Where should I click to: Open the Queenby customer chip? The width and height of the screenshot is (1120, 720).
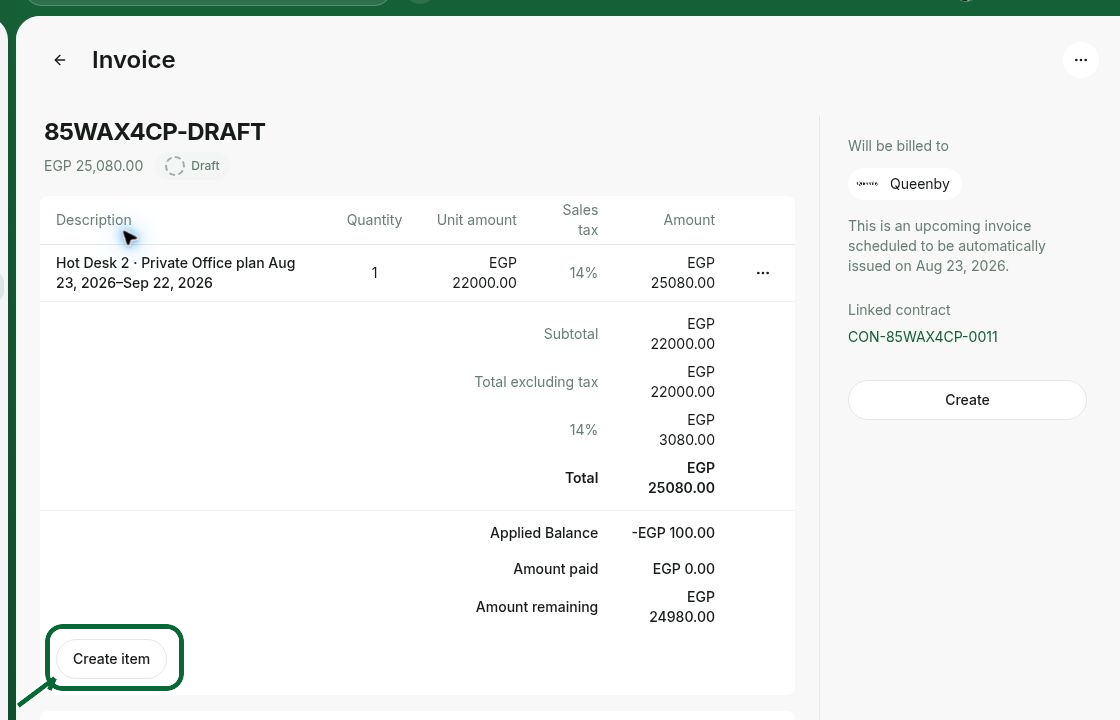click(x=904, y=184)
